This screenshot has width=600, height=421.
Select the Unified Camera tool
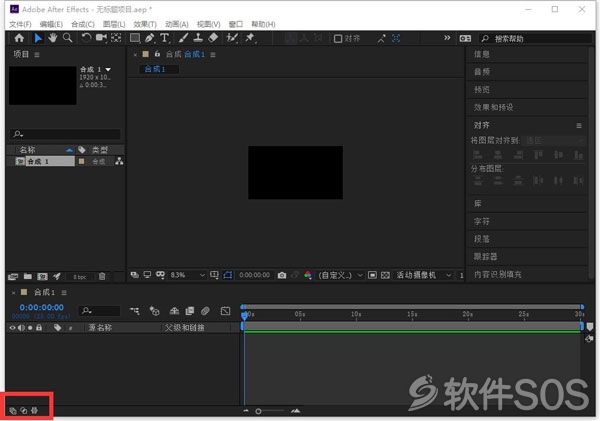101,38
